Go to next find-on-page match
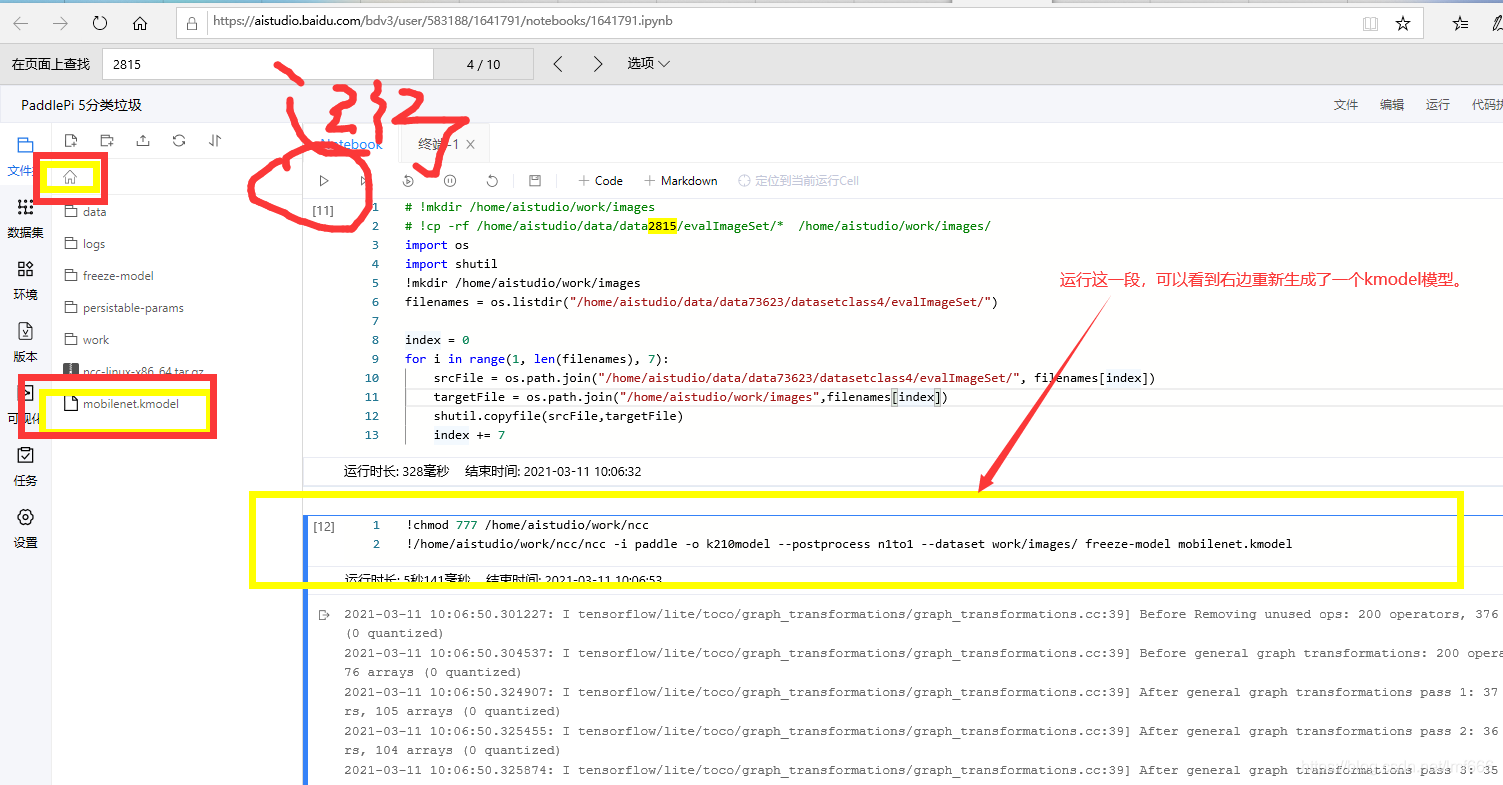 pyautogui.click(x=598, y=64)
